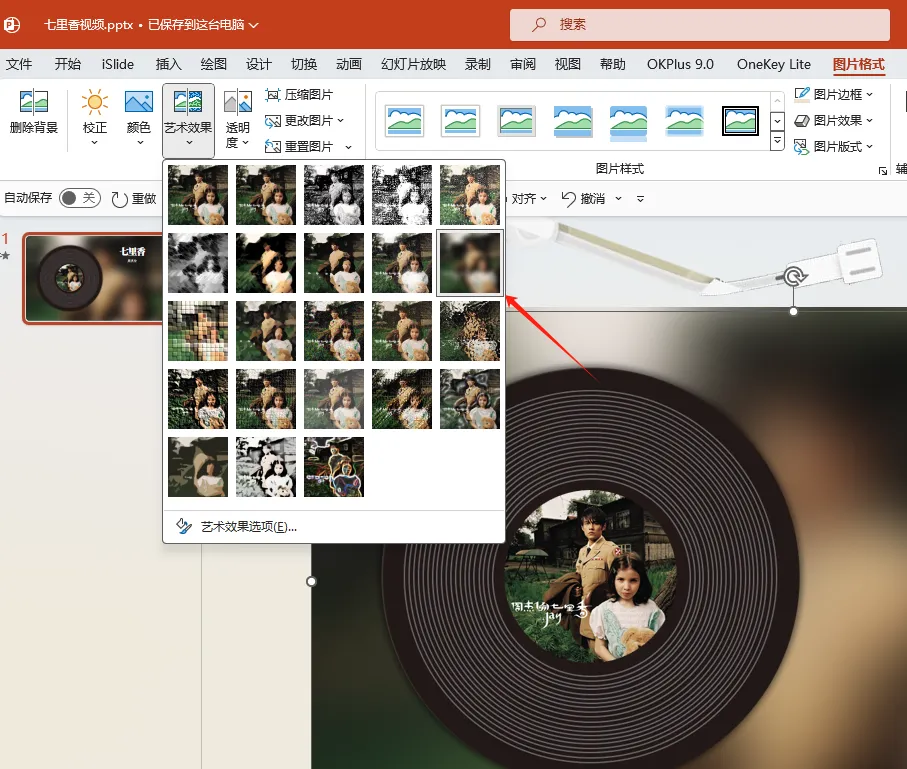Apply the first simple white frame picture style
907x769 pixels.
(x=404, y=120)
